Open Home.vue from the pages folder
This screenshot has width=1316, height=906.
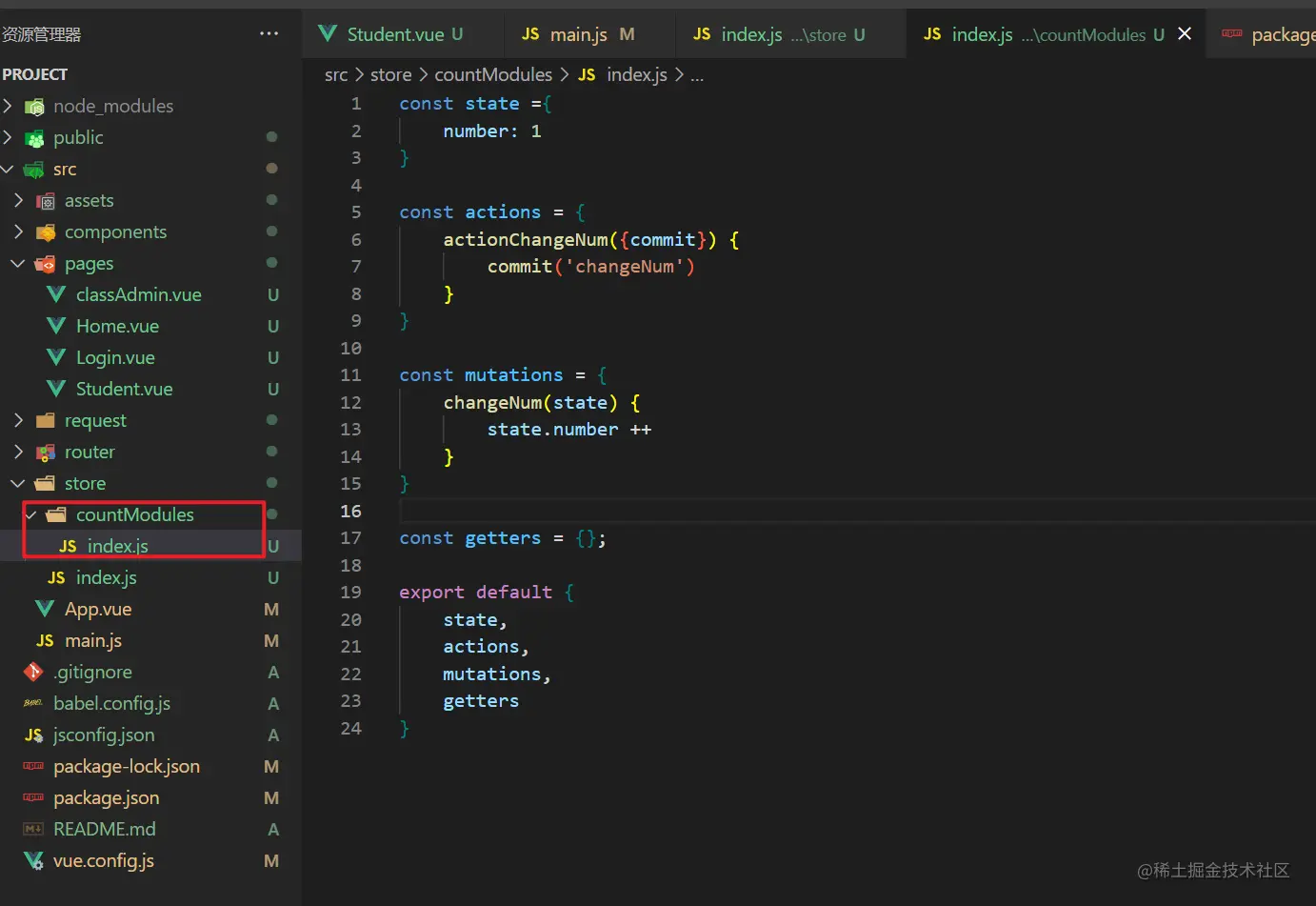pos(117,326)
